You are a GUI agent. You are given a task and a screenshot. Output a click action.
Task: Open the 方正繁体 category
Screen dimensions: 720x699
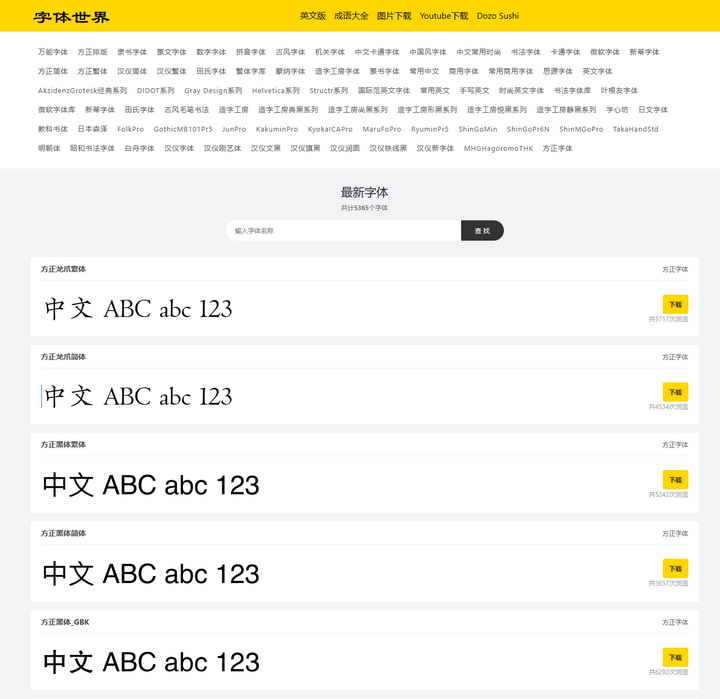tap(92, 71)
